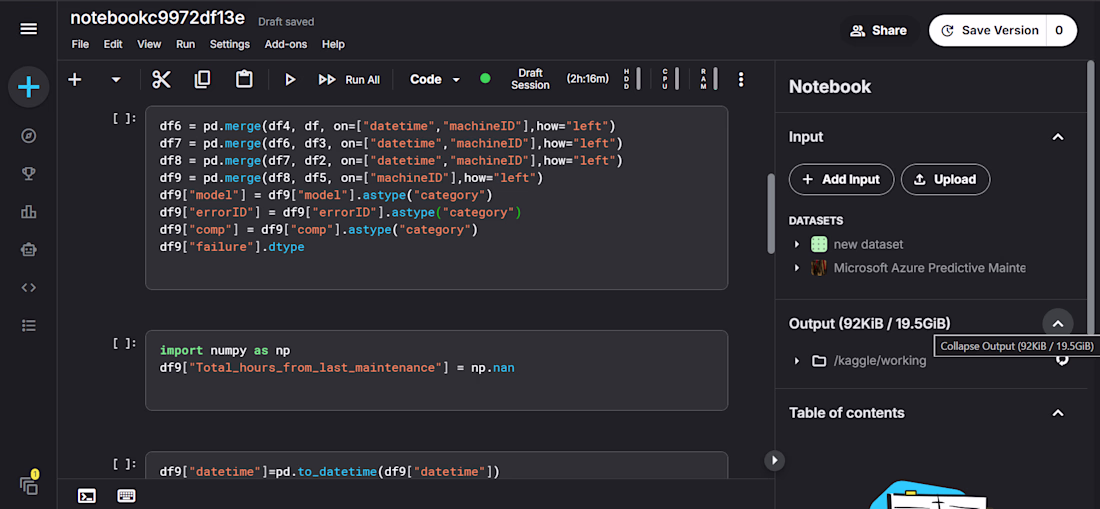Click the RAM usage indicator
This screenshot has width=1100, height=509.
pos(708,79)
